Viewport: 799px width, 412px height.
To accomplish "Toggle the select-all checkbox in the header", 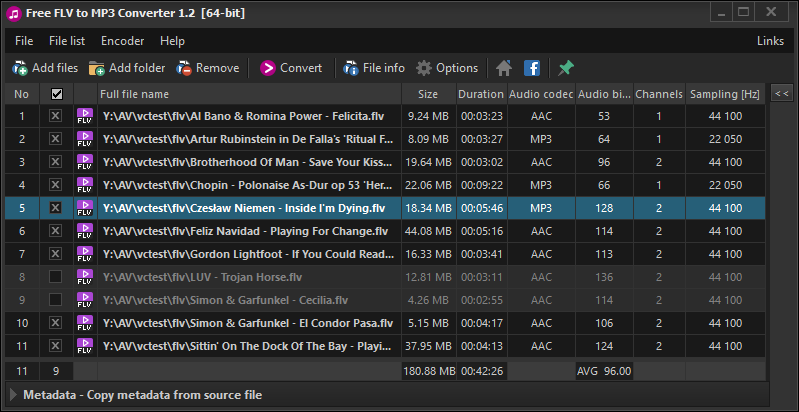I will 57,94.
